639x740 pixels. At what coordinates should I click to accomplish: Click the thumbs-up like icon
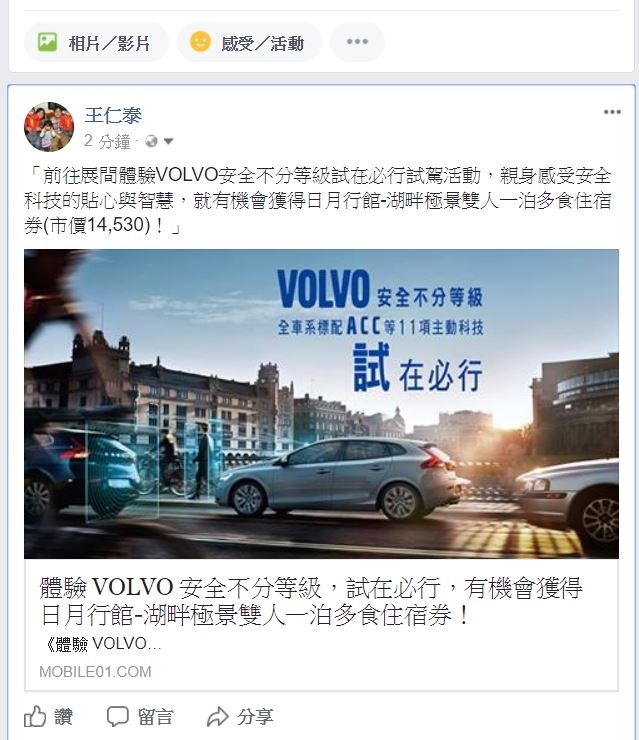pyautogui.click(x=35, y=716)
